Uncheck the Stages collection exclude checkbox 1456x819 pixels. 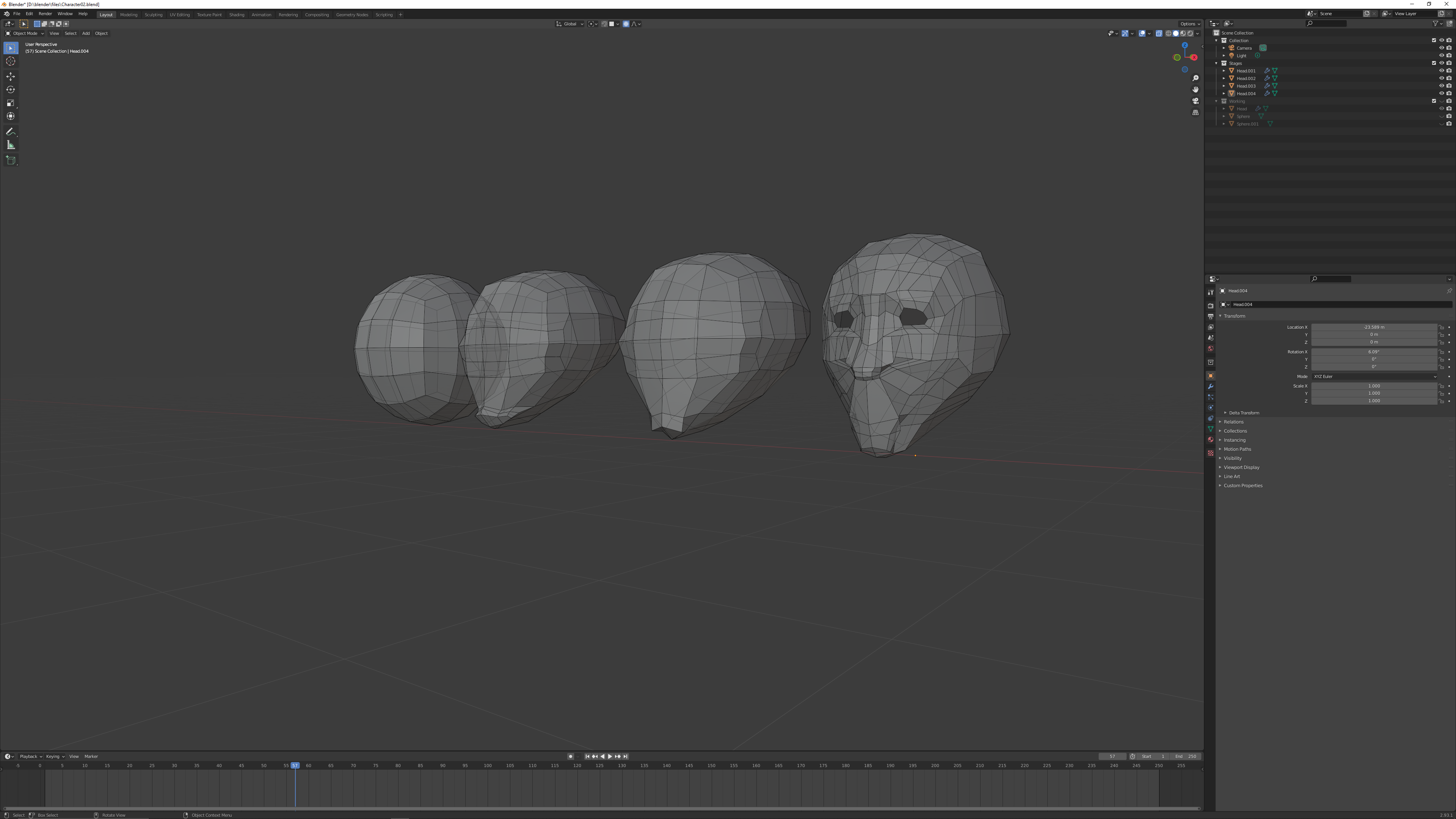(x=1434, y=63)
